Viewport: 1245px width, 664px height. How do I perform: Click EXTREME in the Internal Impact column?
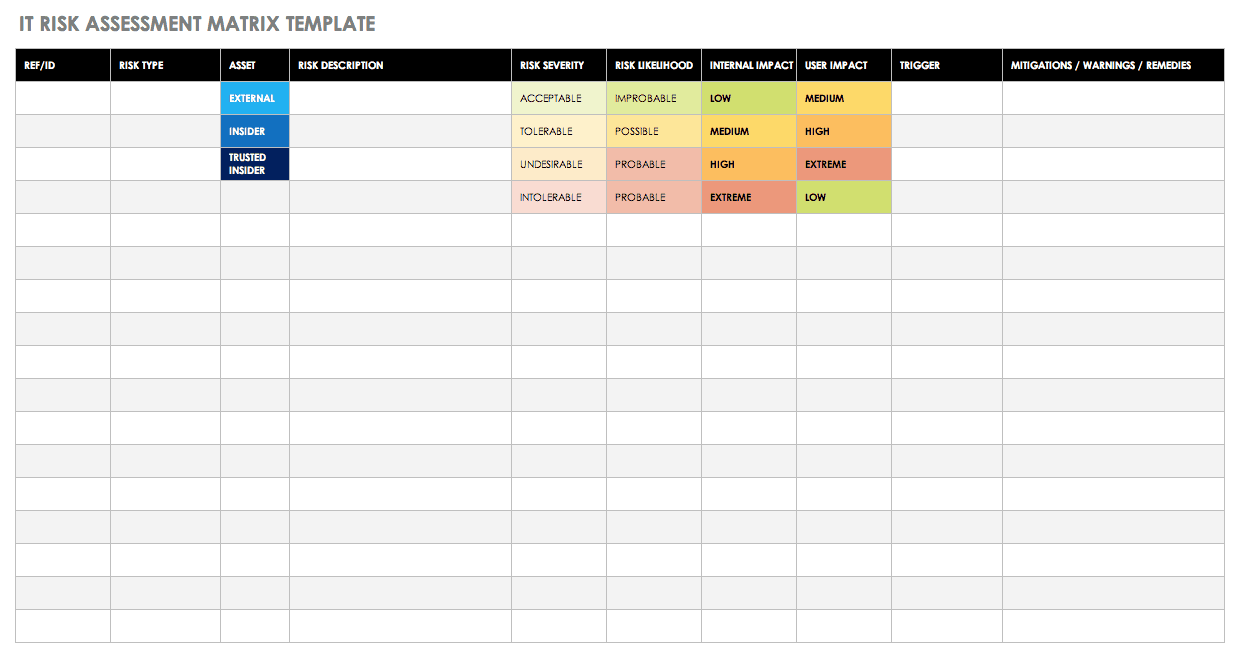748,197
